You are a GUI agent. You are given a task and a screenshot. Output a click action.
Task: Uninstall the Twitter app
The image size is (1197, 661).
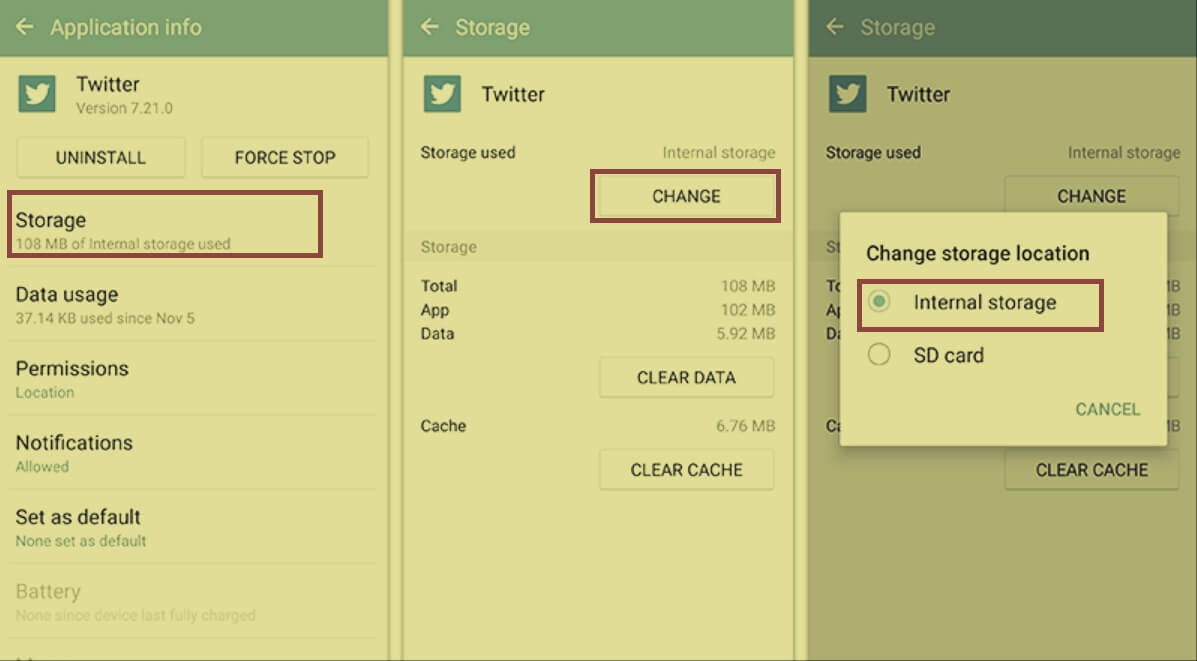tap(101, 157)
